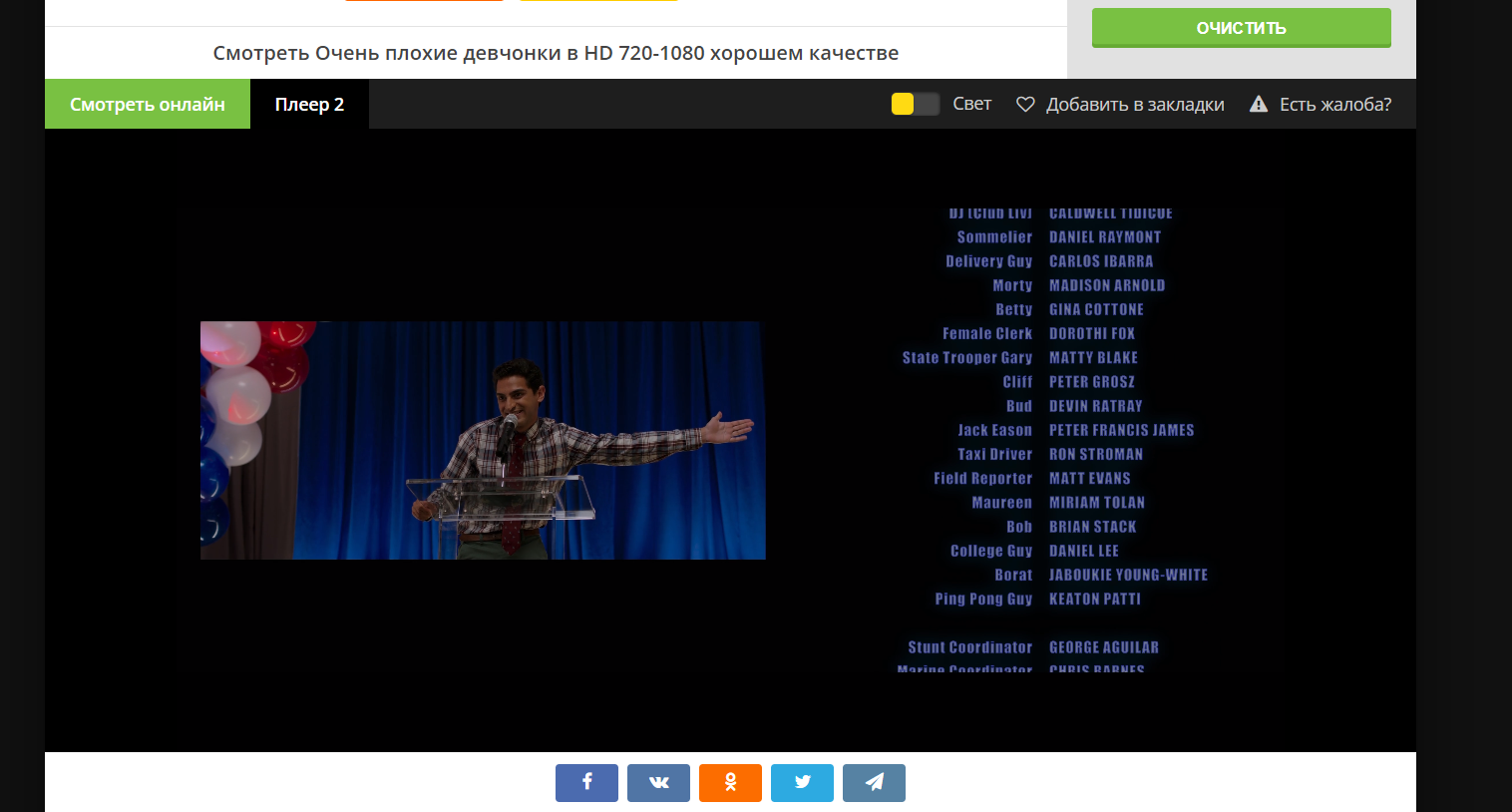The height and width of the screenshot is (812, 1512).
Task: Click the heart bookmark icon
Action: point(1025,104)
